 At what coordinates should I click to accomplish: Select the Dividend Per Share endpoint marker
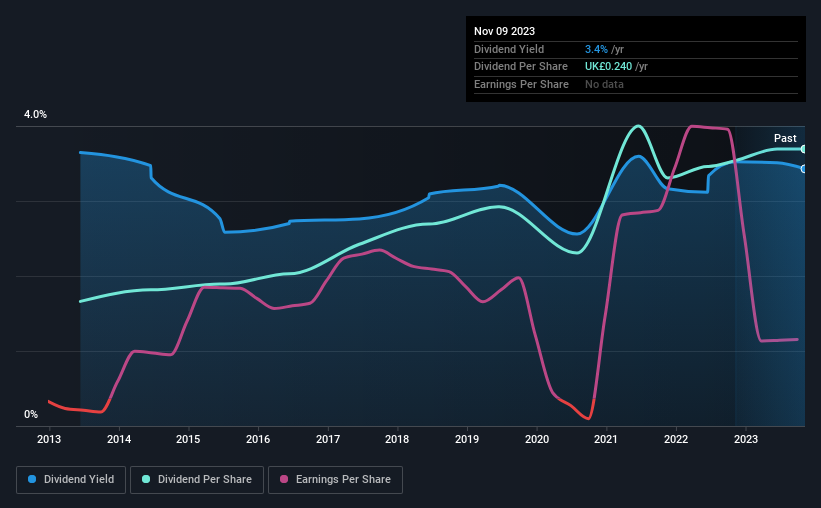coord(803,149)
